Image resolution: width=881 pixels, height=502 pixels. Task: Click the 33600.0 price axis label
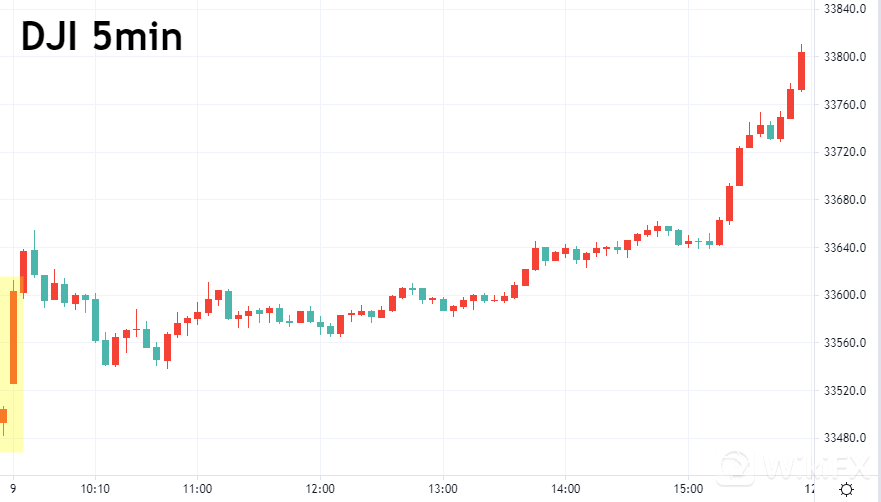[x=844, y=296]
